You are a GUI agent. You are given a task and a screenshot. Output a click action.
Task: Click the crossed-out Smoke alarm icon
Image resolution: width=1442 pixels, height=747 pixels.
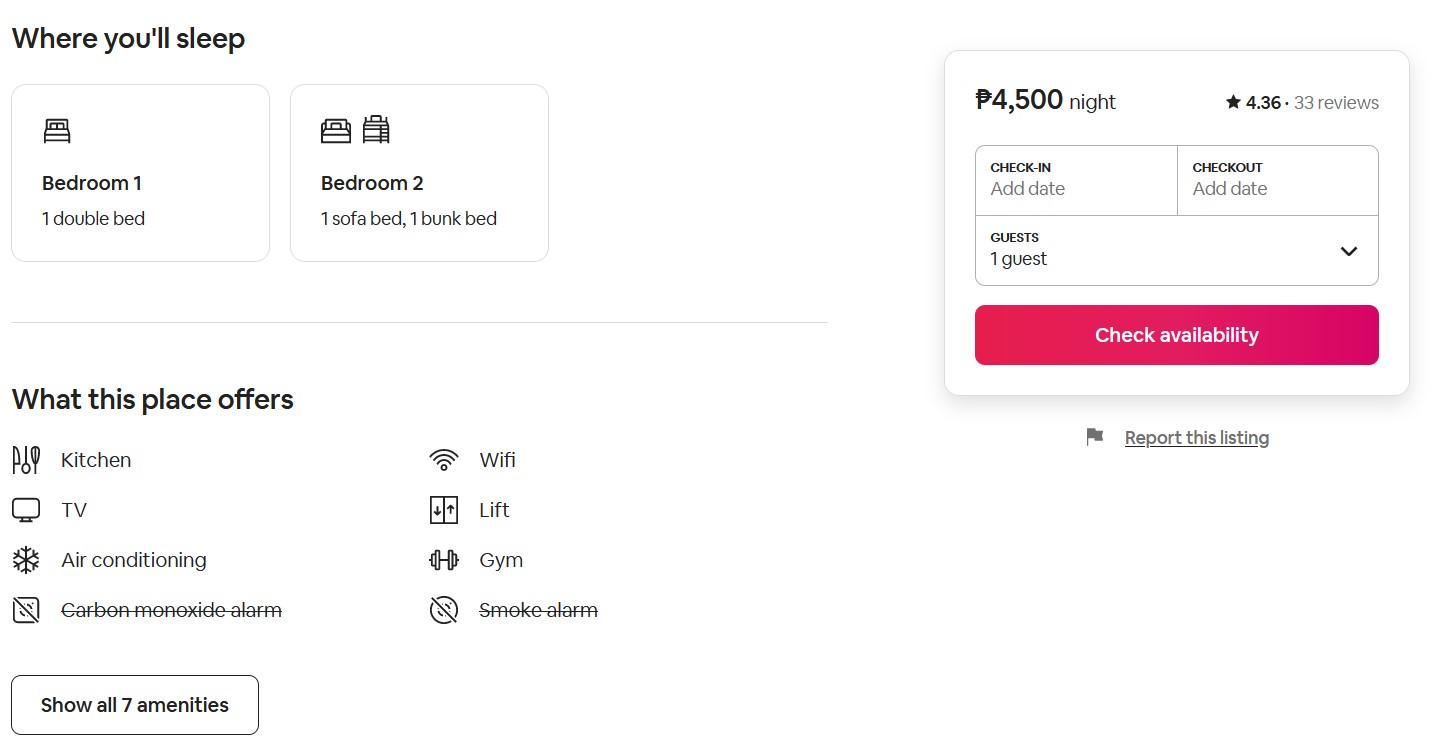click(444, 610)
